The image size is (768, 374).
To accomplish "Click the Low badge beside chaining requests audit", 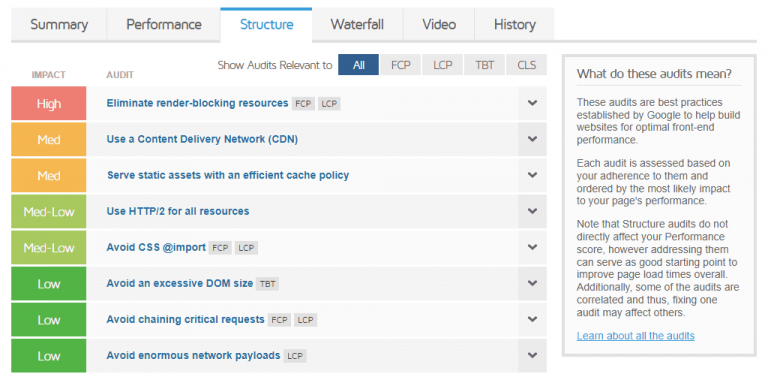I will coord(48,320).
